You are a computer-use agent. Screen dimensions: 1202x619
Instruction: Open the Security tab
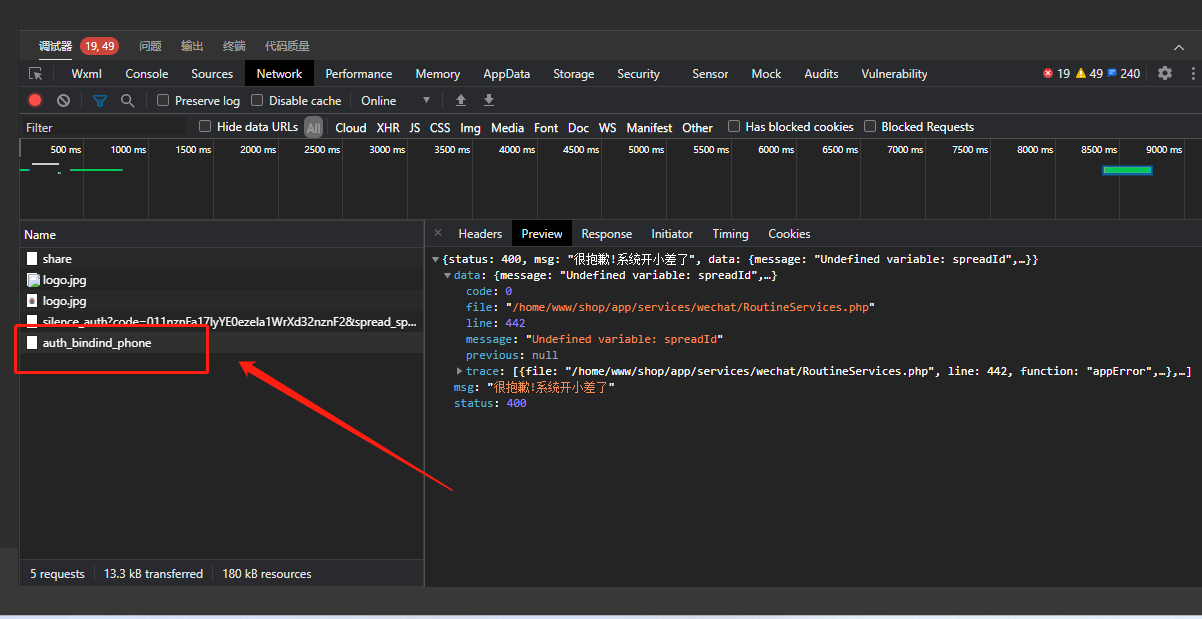[639, 73]
